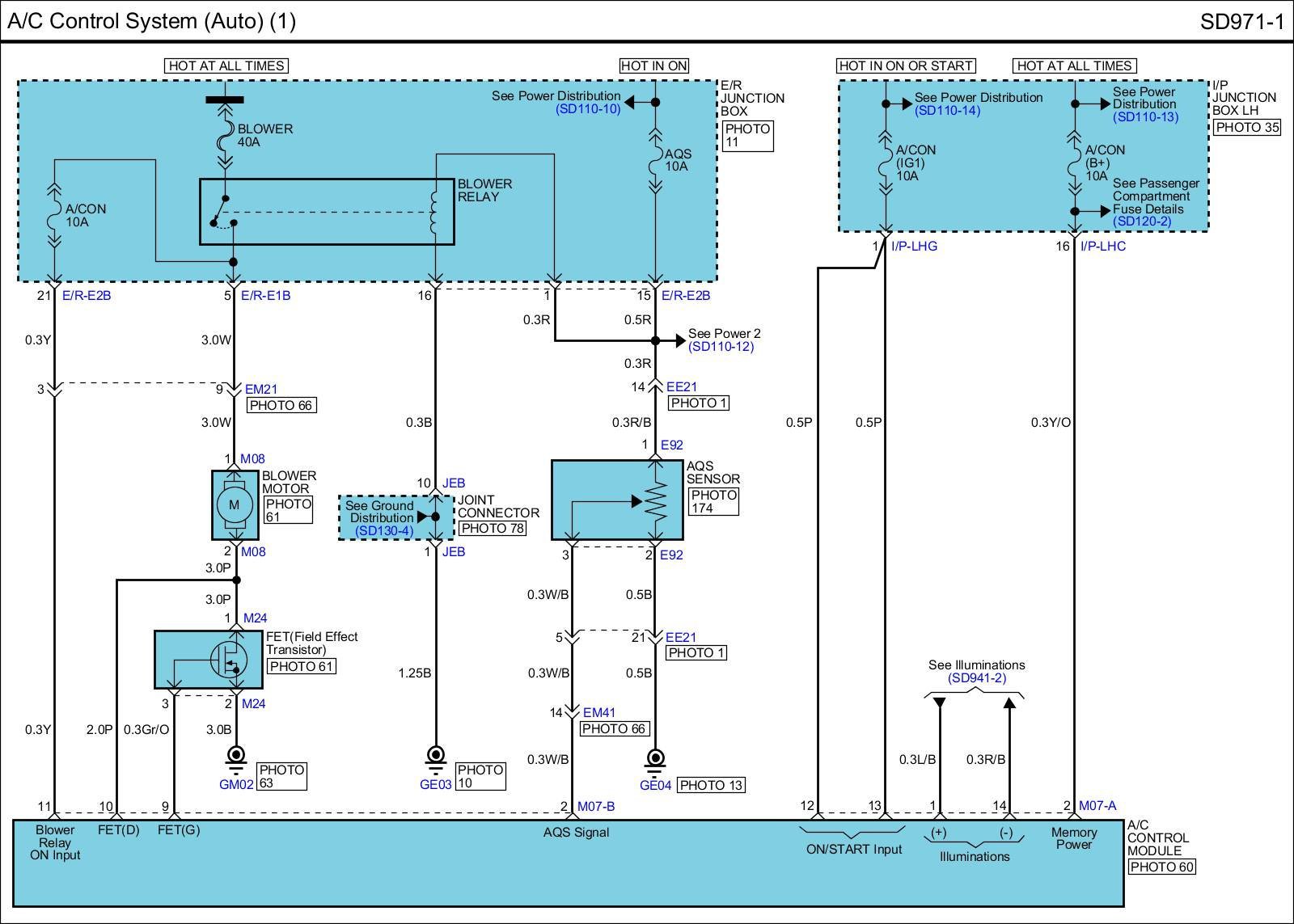Open the SD941-2 illuminations link
Image resolution: width=1294 pixels, height=924 pixels.
pyautogui.click(x=977, y=678)
